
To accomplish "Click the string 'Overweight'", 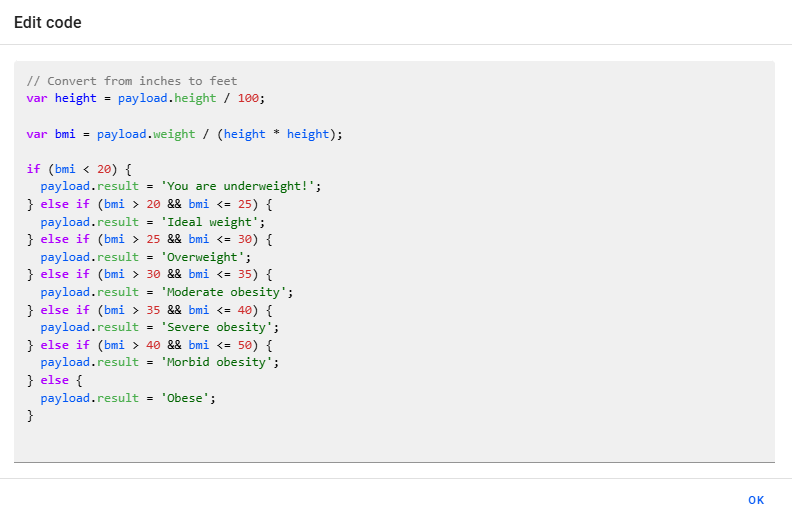I will pos(203,257).
